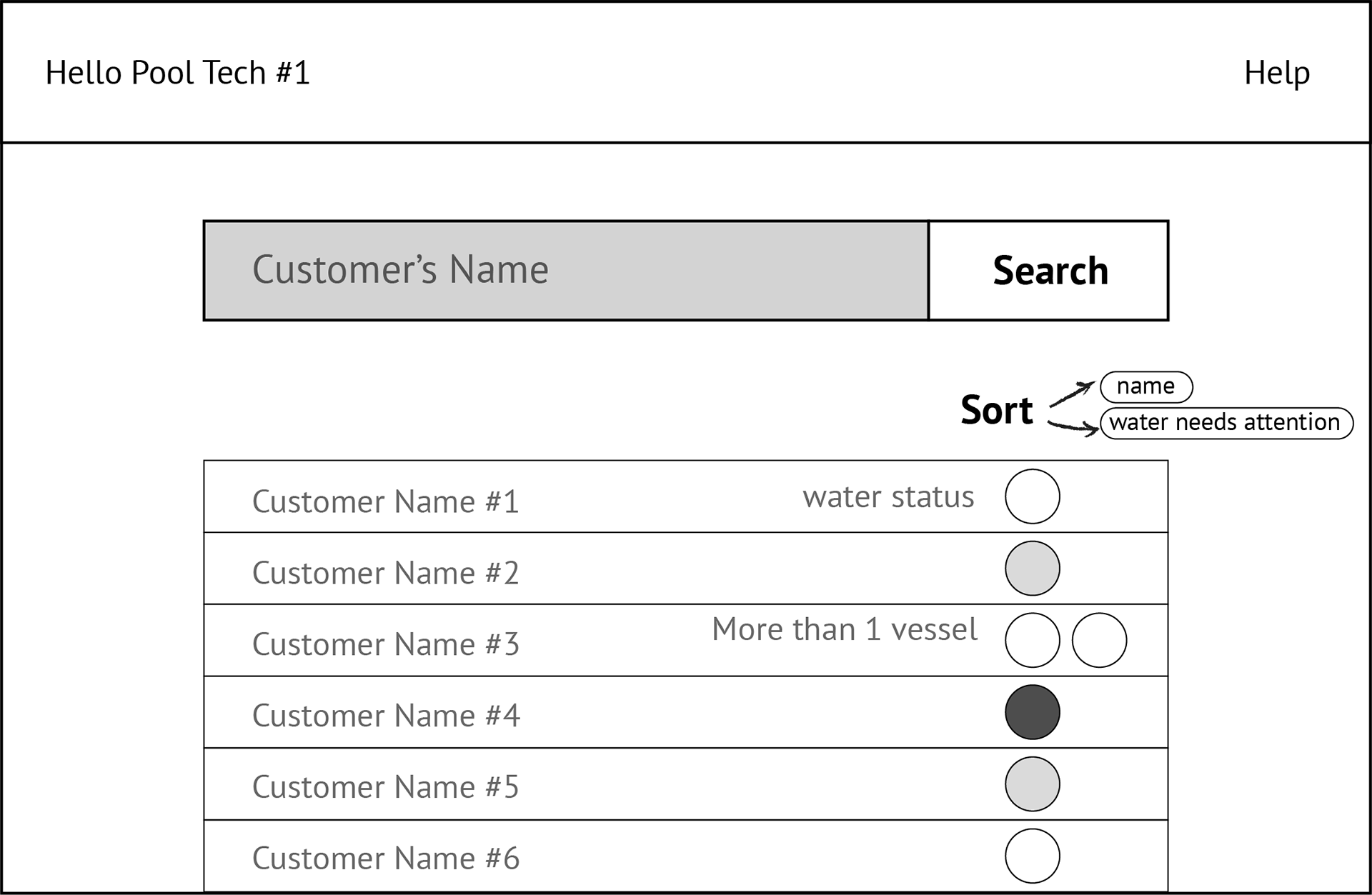Click first vessel circle for Customer Name #3

1032,640
